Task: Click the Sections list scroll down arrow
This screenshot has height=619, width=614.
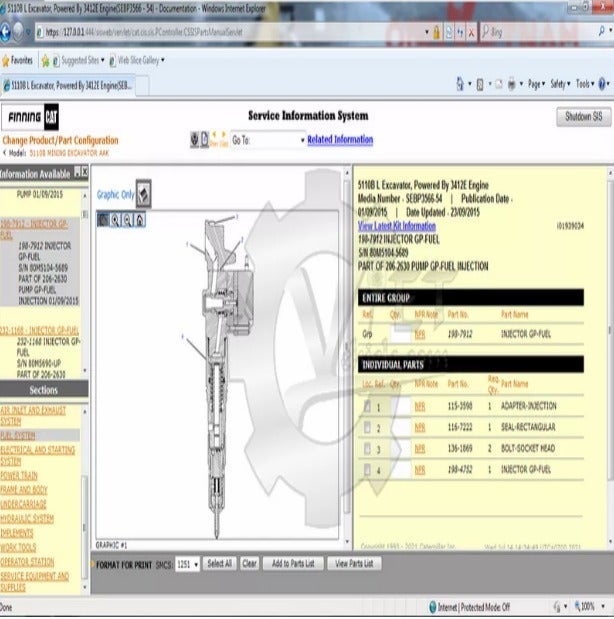Action: [84, 587]
